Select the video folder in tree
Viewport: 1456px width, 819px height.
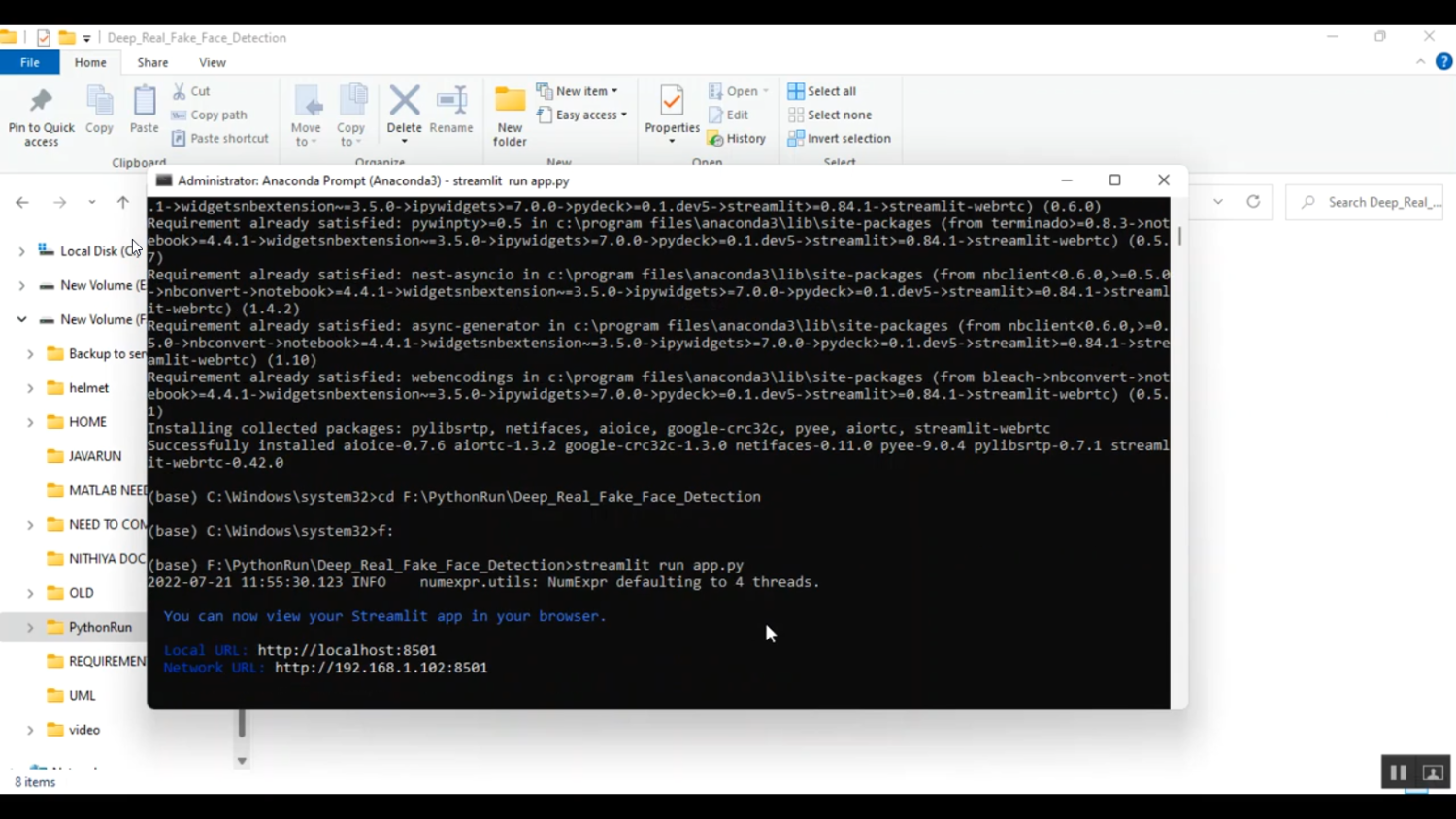tap(74, 730)
